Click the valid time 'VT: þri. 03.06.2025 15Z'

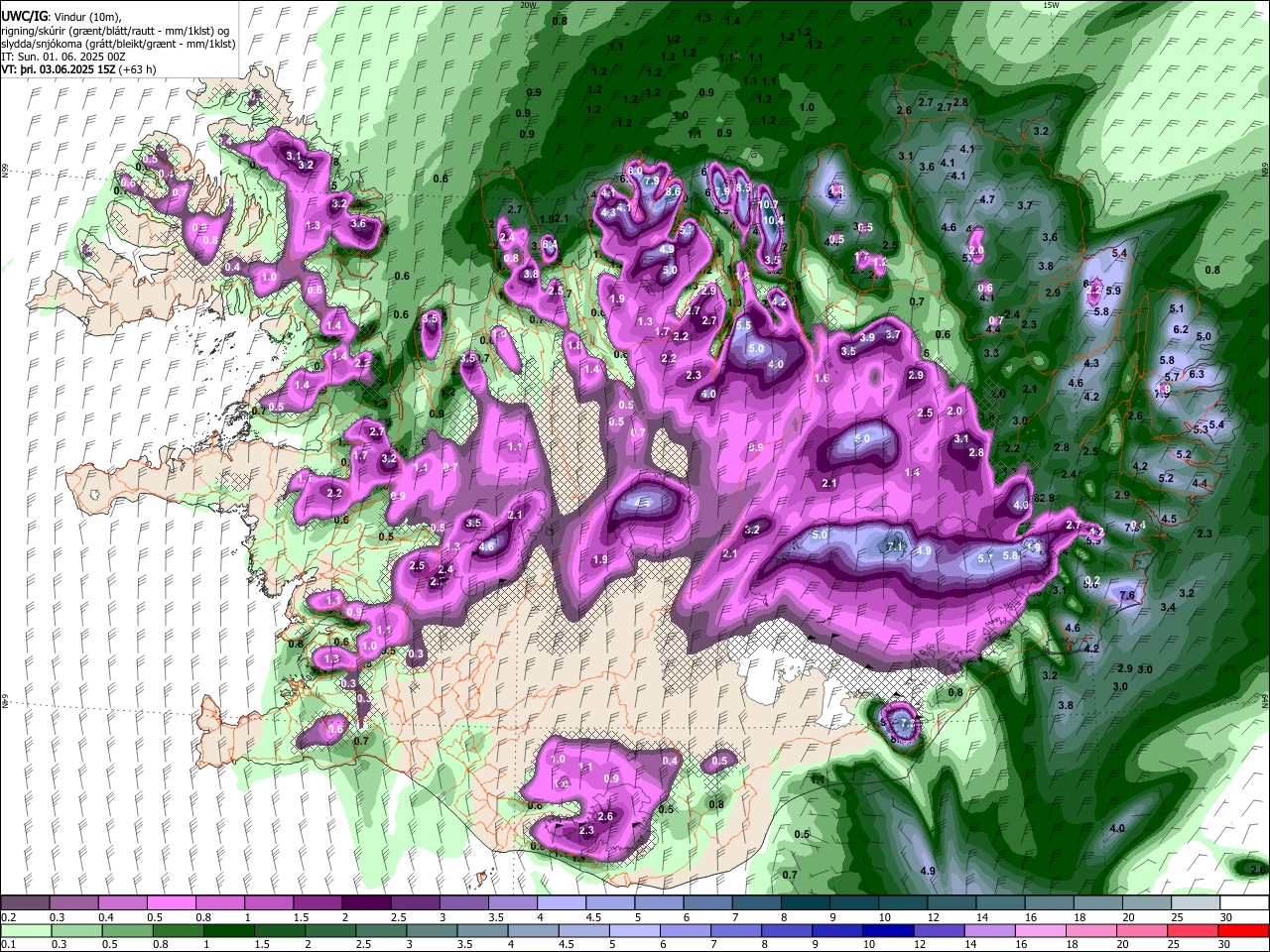pos(59,70)
